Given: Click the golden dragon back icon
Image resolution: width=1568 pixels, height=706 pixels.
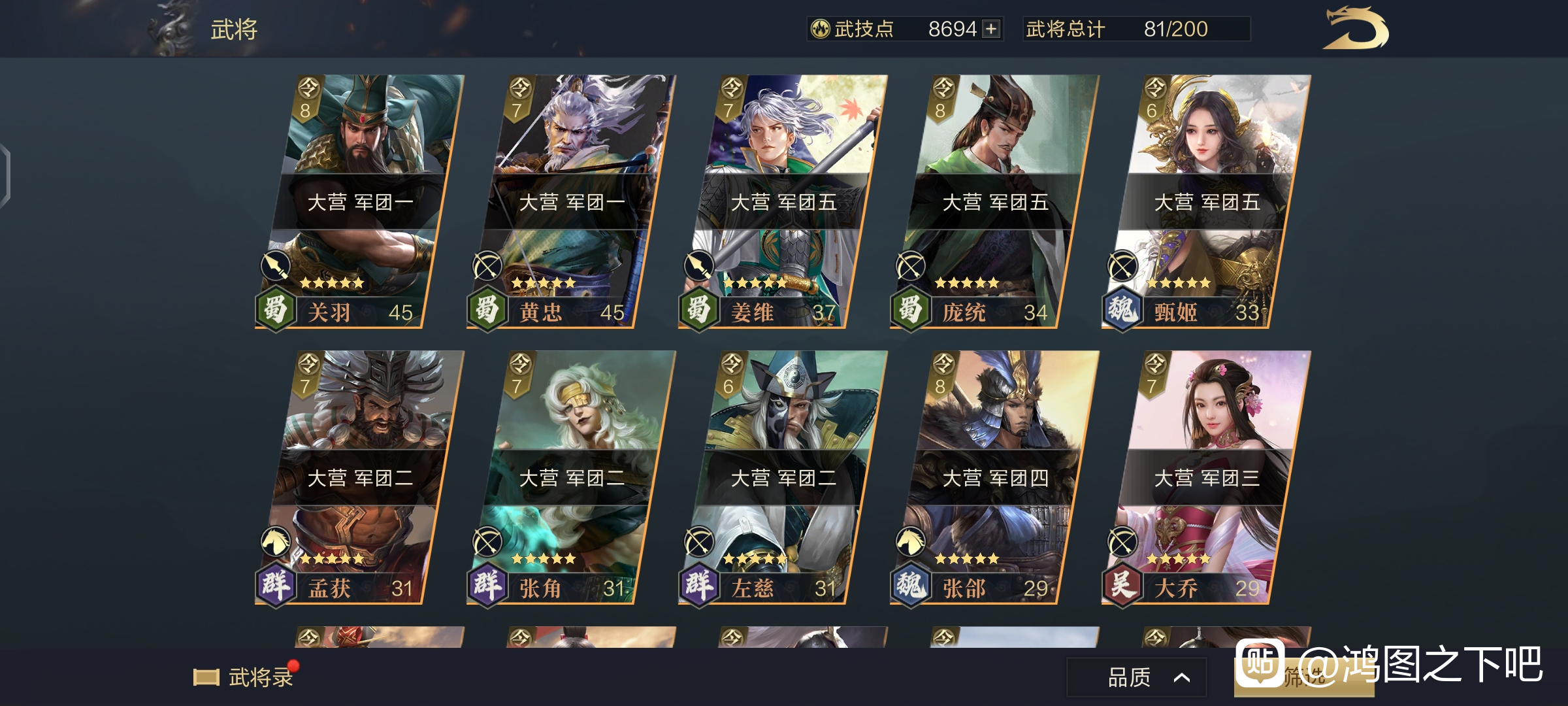Looking at the screenshot, I should pyautogui.click(x=1356, y=28).
